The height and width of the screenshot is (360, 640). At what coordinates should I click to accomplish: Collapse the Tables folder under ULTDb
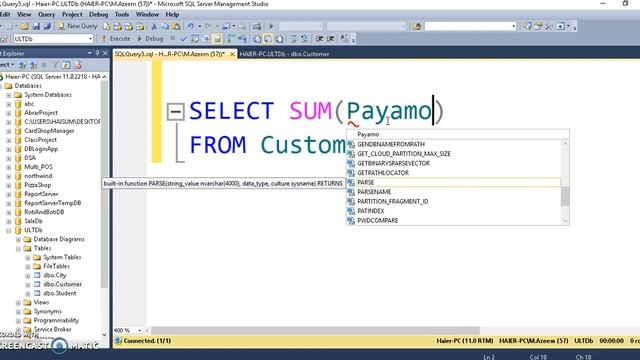click(18, 248)
